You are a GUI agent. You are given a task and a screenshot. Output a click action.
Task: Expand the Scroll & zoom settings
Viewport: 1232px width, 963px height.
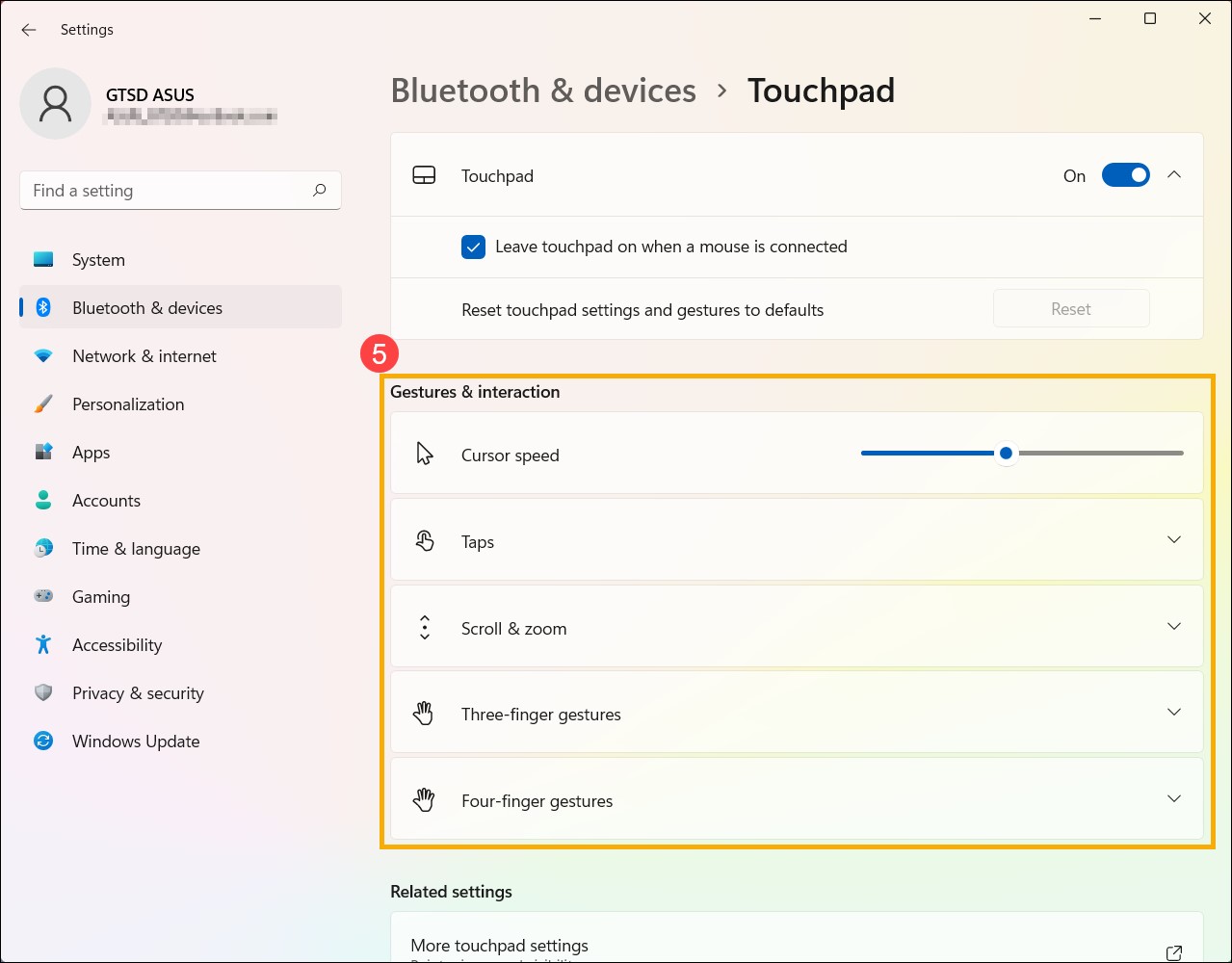point(1173,626)
